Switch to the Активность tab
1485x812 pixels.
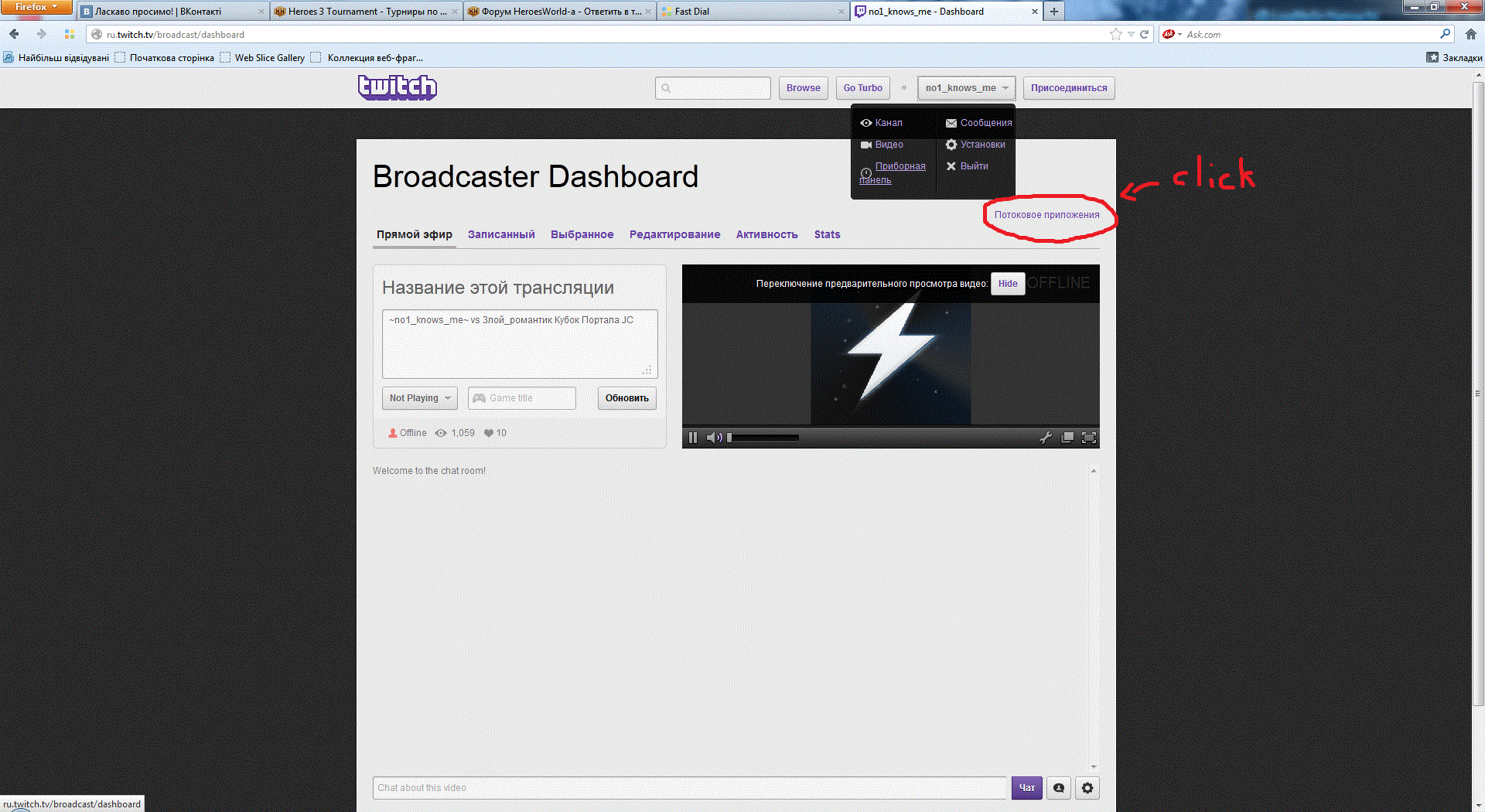(x=767, y=234)
